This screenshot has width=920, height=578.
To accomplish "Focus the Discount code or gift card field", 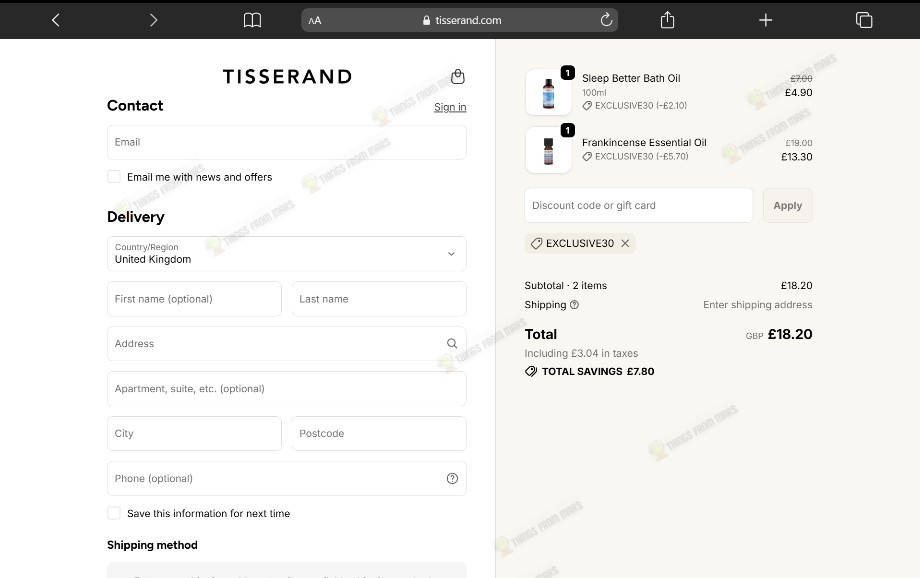I will [x=638, y=205].
